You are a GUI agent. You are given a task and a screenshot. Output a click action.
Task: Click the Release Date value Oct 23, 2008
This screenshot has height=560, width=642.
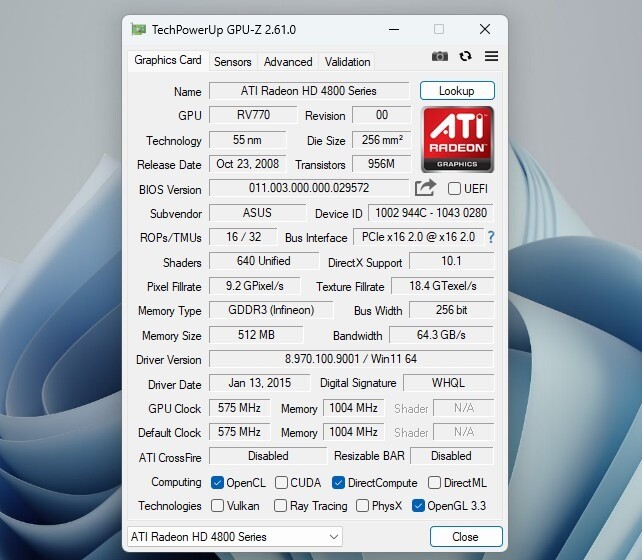pos(247,164)
